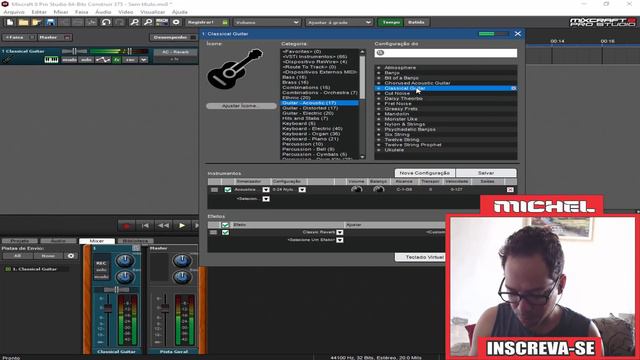Click the Tempo button in the toolbar
Viewport: 640px width, 360px height.
coord(391,22)
